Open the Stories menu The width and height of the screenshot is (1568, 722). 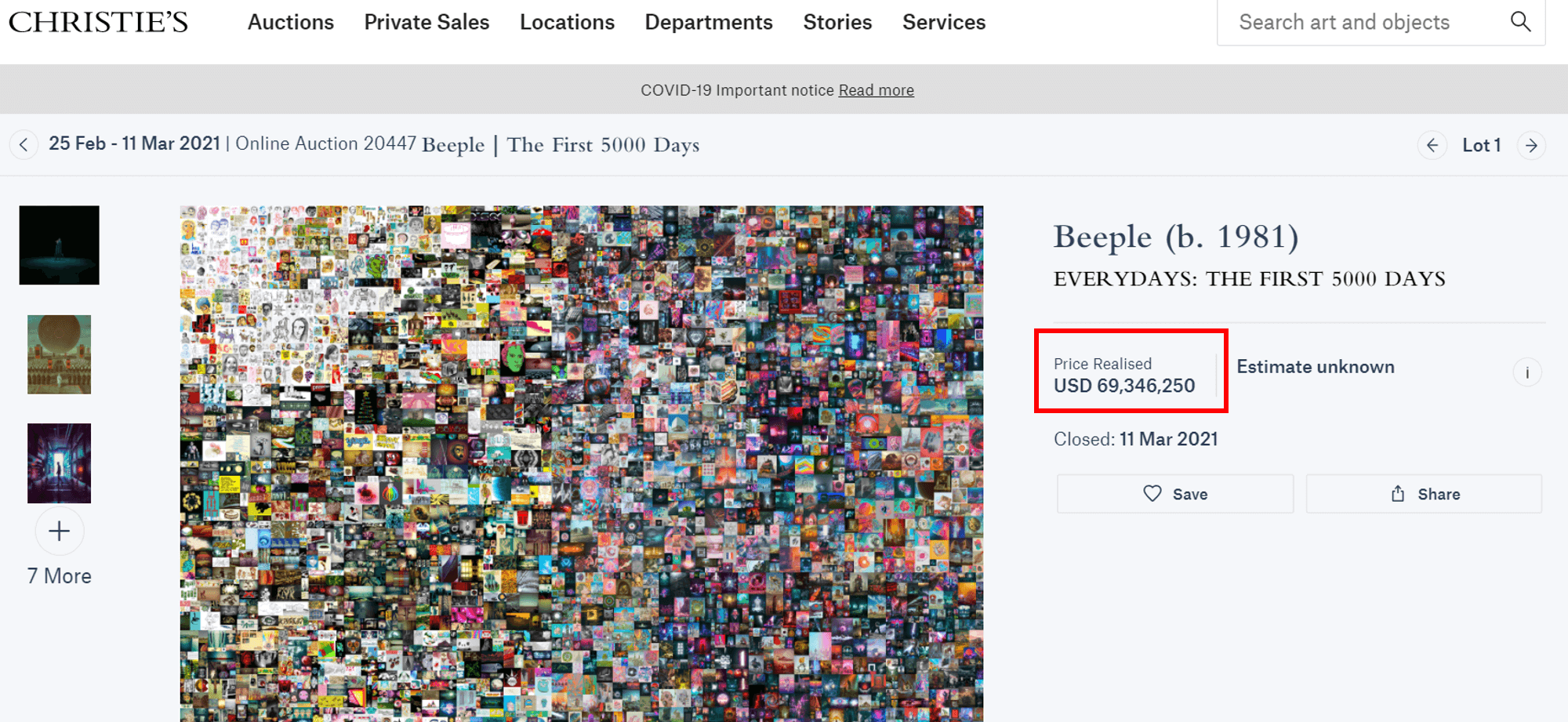[837, 22]
